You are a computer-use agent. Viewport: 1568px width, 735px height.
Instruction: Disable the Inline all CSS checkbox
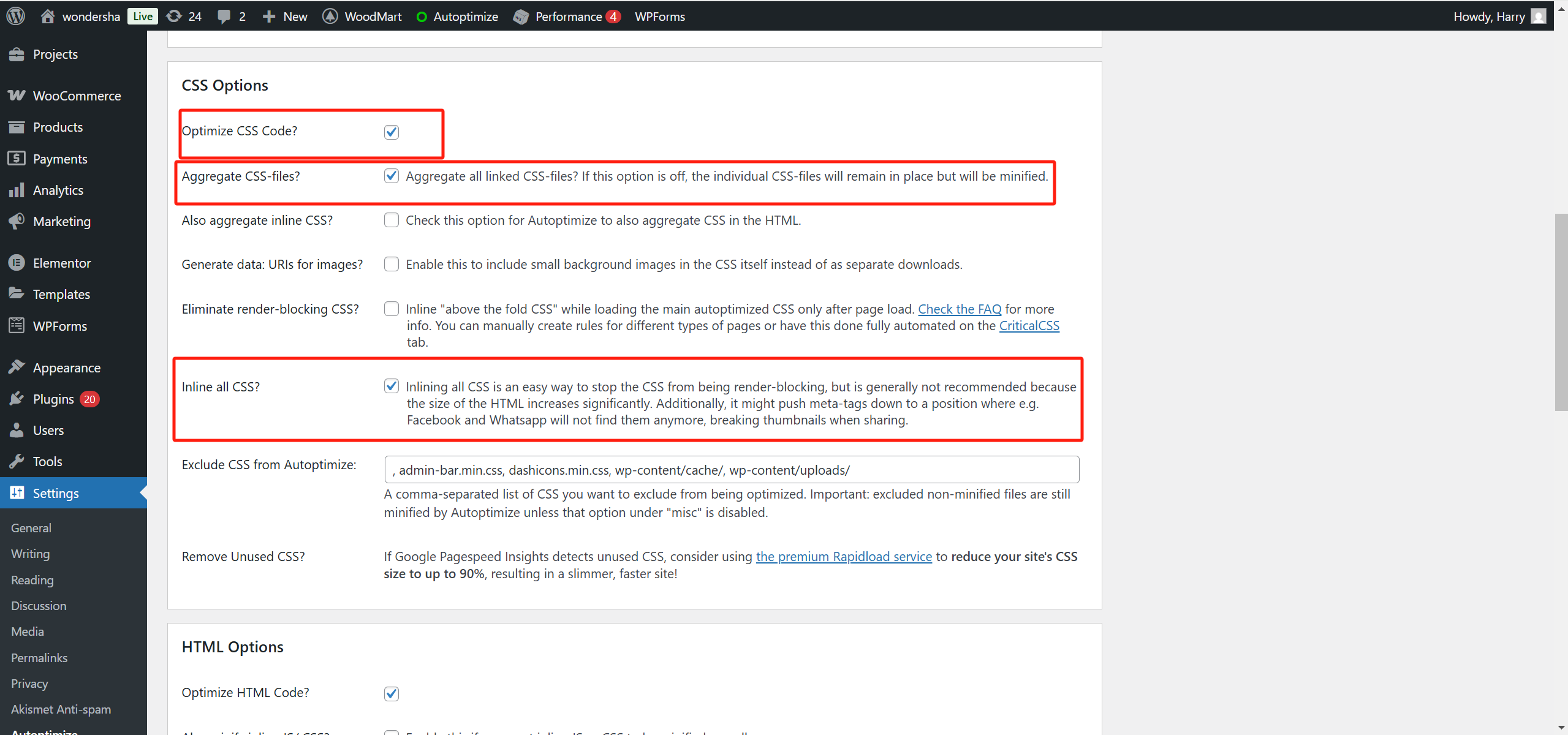pyautogui.click(x=392, y=386)
